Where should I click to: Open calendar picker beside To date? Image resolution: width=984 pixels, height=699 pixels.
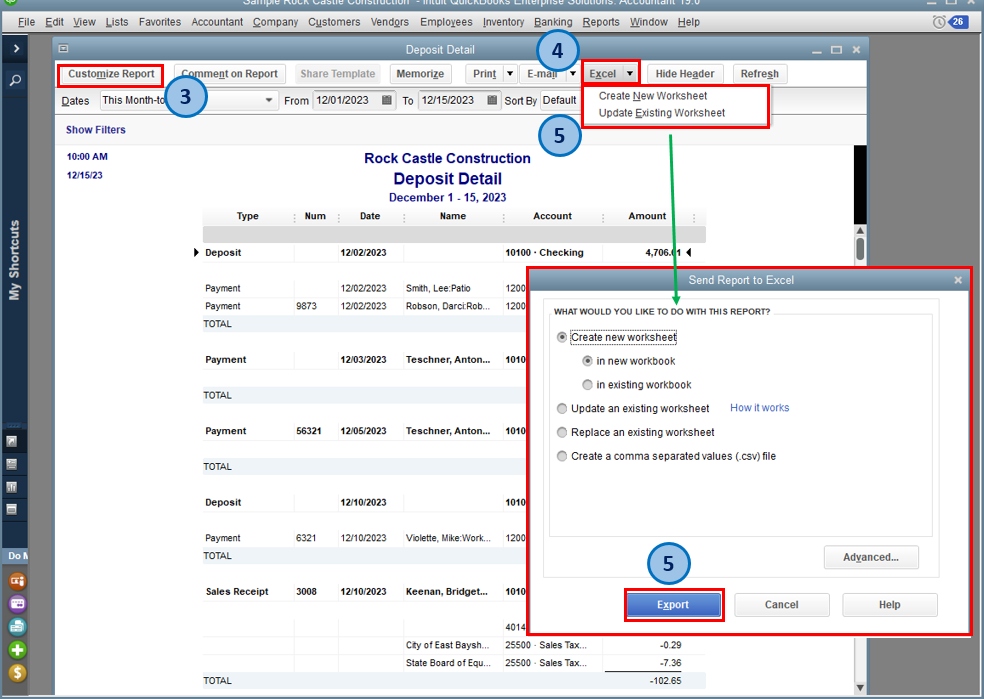tap(492, 100)
